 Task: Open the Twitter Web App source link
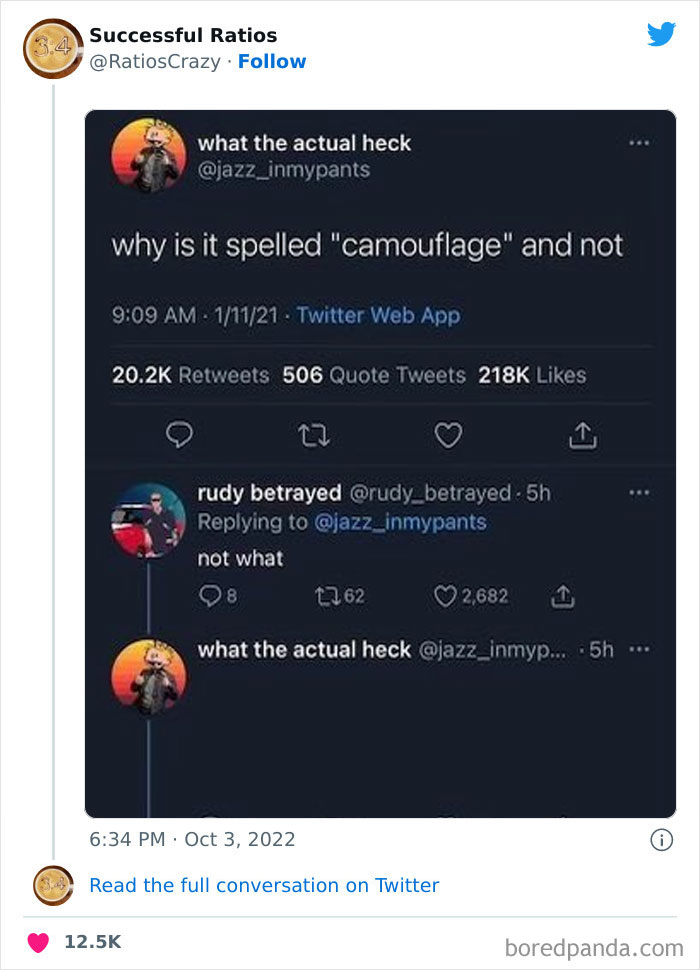(x=378, y=315)
